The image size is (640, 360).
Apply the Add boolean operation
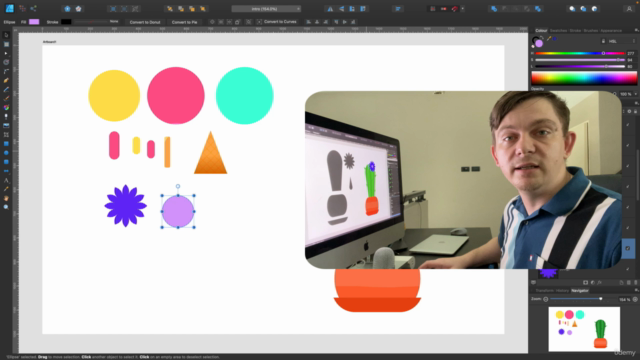tap(494, 9)
